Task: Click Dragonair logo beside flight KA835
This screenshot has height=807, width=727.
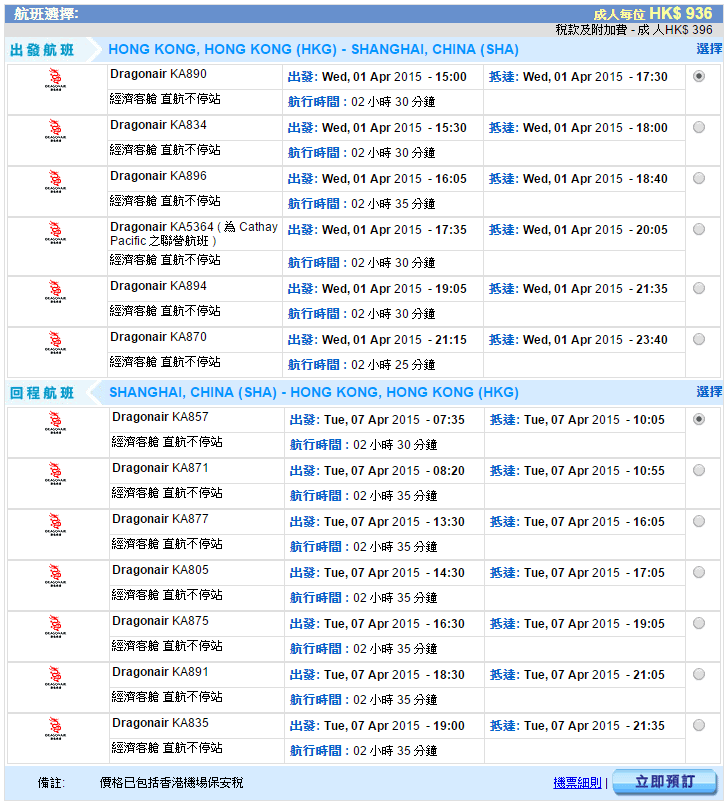Action: click(x=56, y=728)
